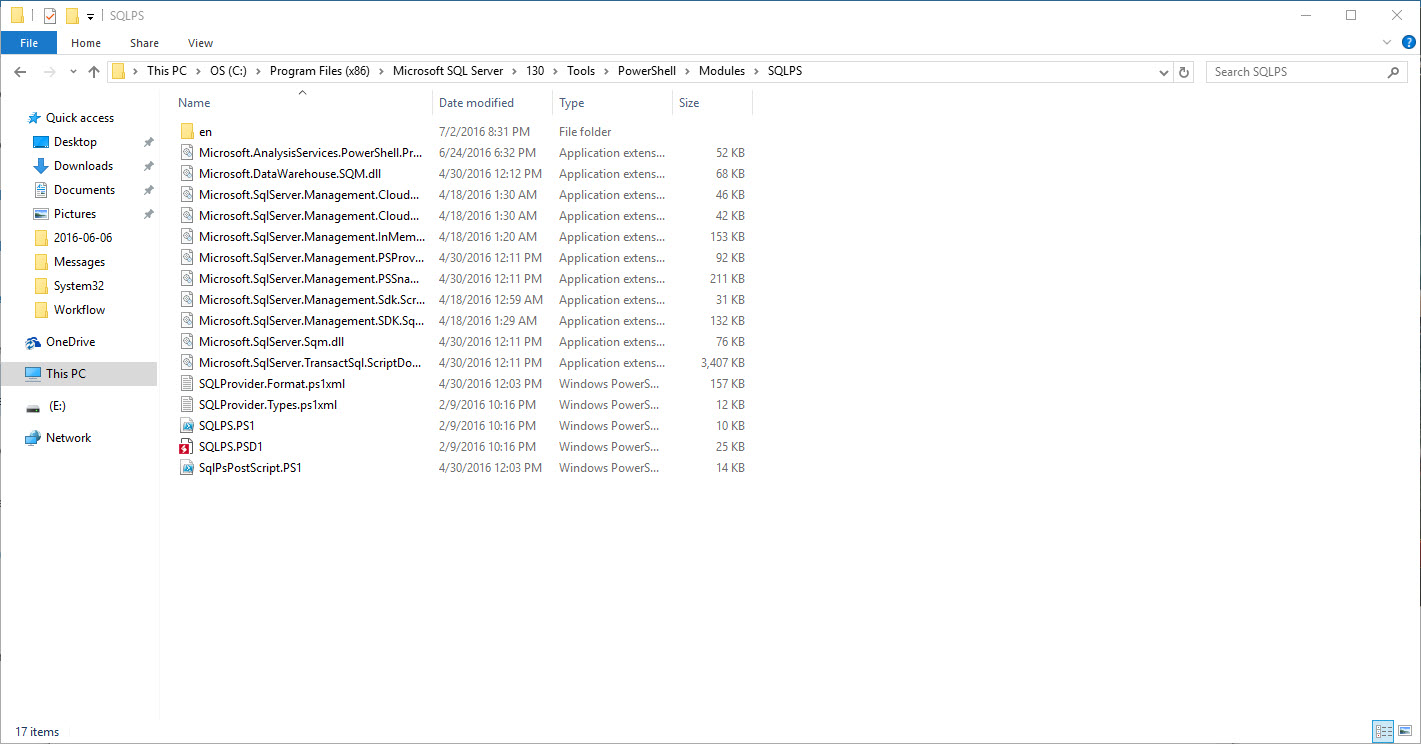Expand chevron after 'Tools' in address bar
The height and width of the screenshot is (744, 1421).
607,72
